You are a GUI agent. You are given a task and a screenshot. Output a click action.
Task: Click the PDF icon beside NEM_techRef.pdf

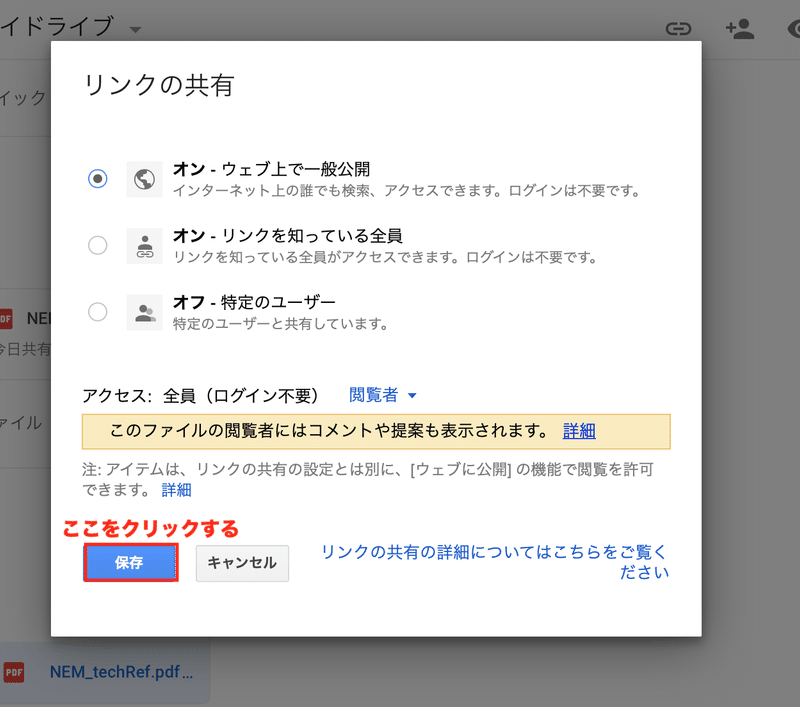click(x=14, y=672)
